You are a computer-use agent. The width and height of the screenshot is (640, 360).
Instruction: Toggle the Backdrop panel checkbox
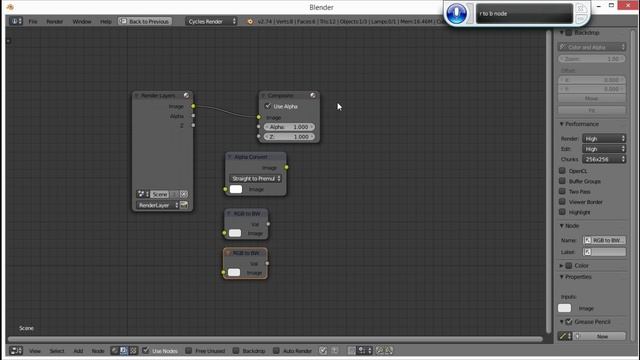point(569,33)
